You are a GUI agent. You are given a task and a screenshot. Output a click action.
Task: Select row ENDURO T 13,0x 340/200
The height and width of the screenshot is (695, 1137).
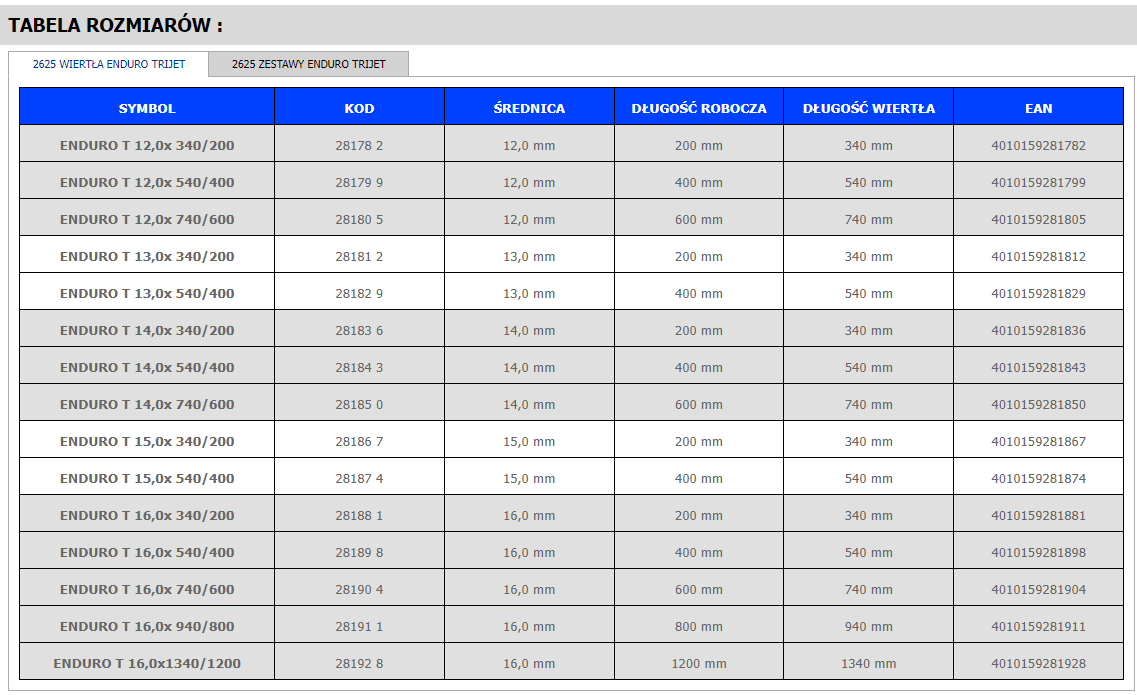[x=571, y=256]
